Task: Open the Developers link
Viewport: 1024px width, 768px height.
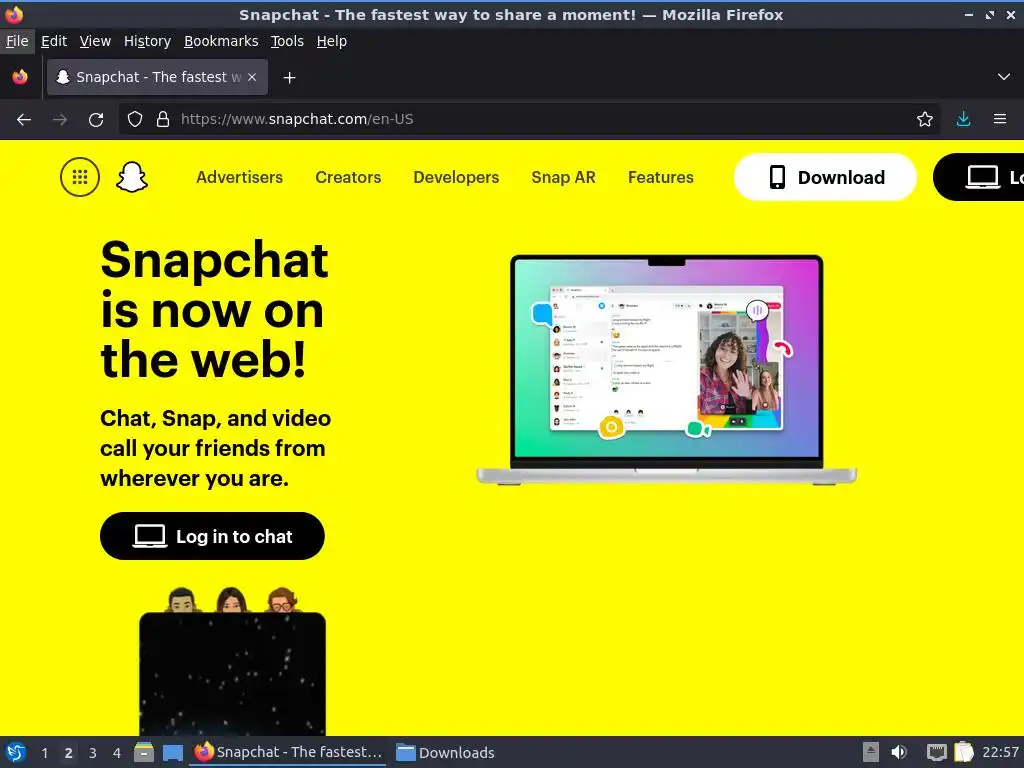Action: [x=456, y=177]
